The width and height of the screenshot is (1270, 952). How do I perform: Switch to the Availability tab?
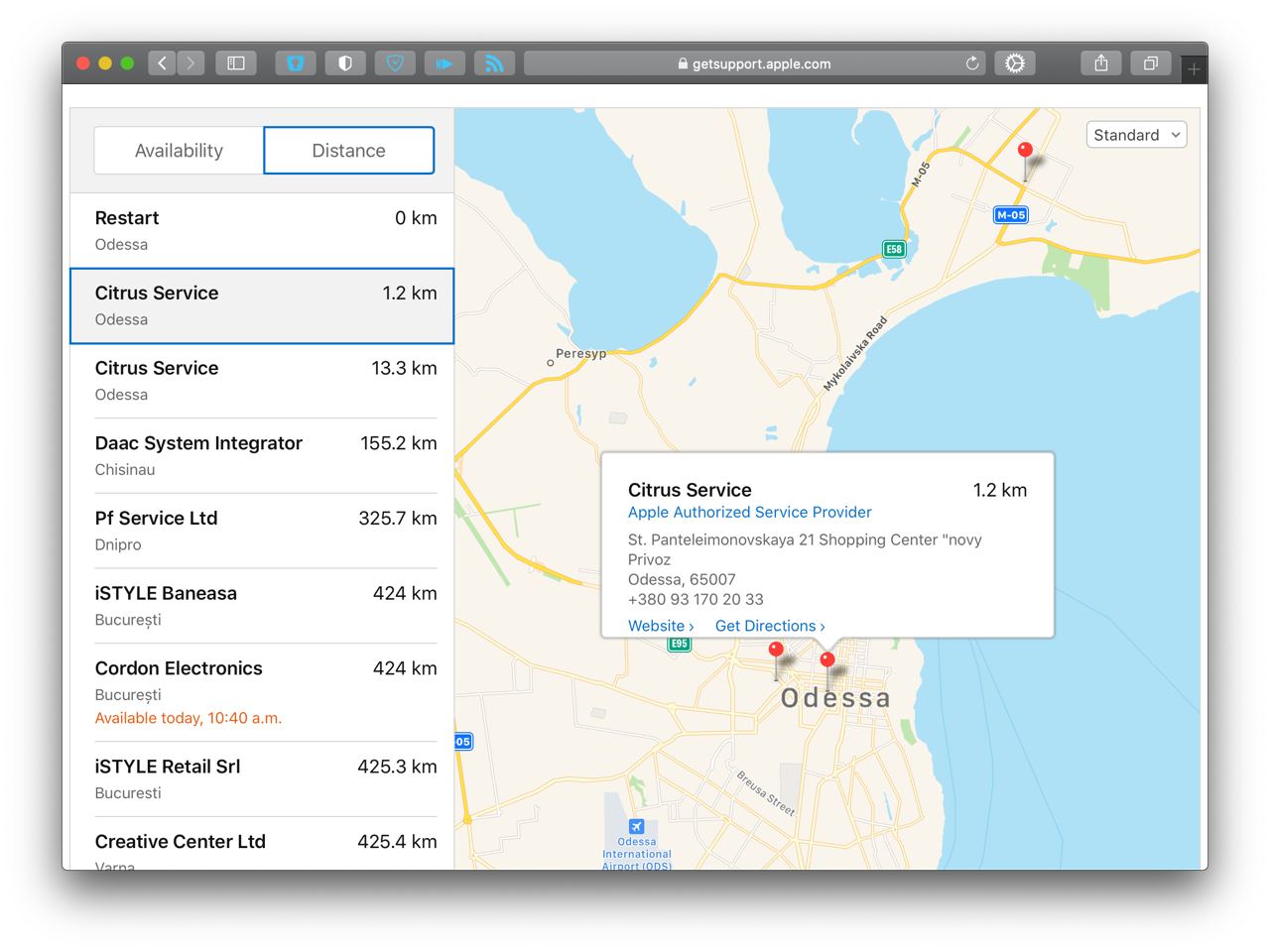pos(179,151)
